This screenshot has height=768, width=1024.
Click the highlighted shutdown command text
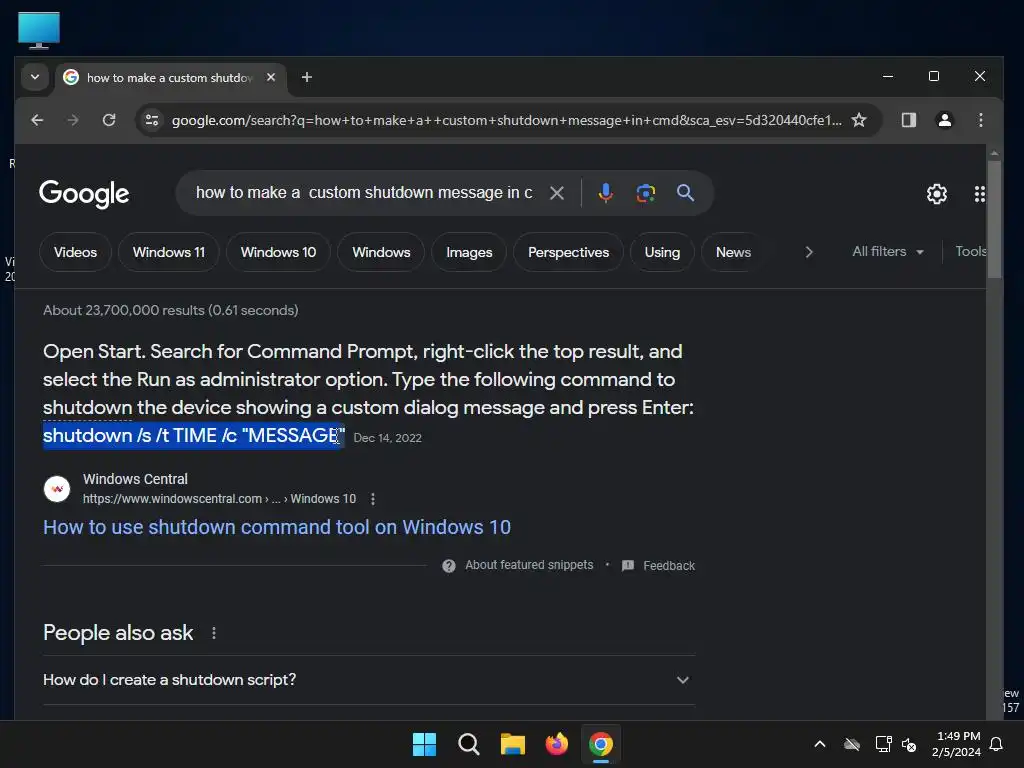193,436
